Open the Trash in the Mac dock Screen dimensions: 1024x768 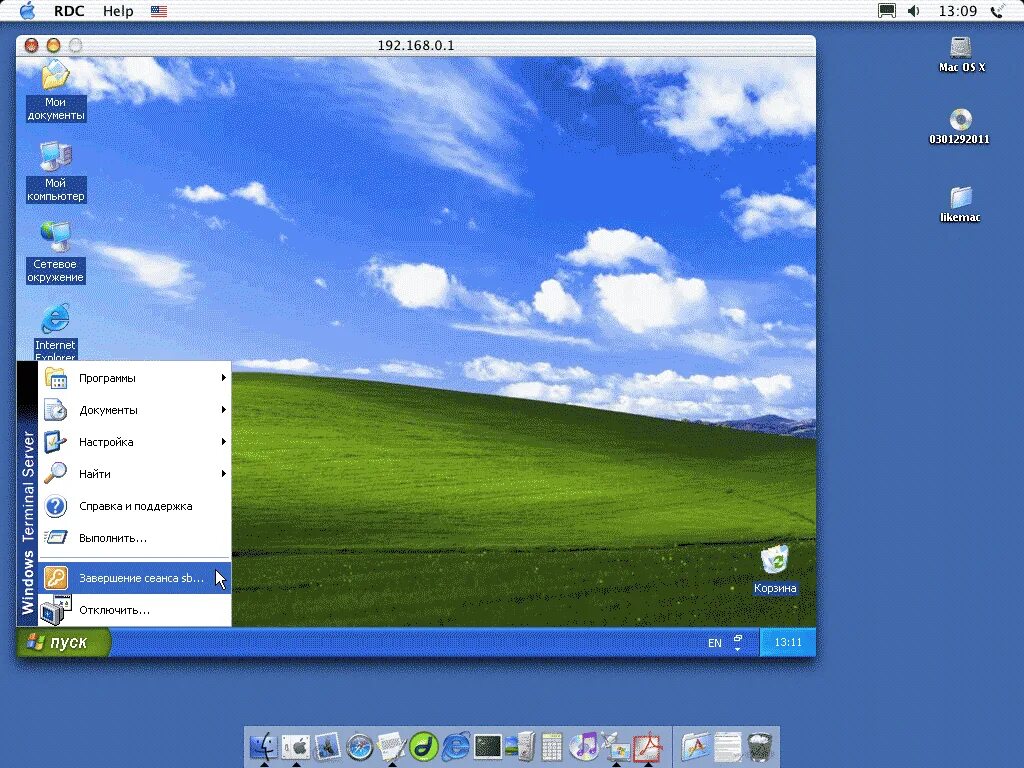(x=759, y=745)
